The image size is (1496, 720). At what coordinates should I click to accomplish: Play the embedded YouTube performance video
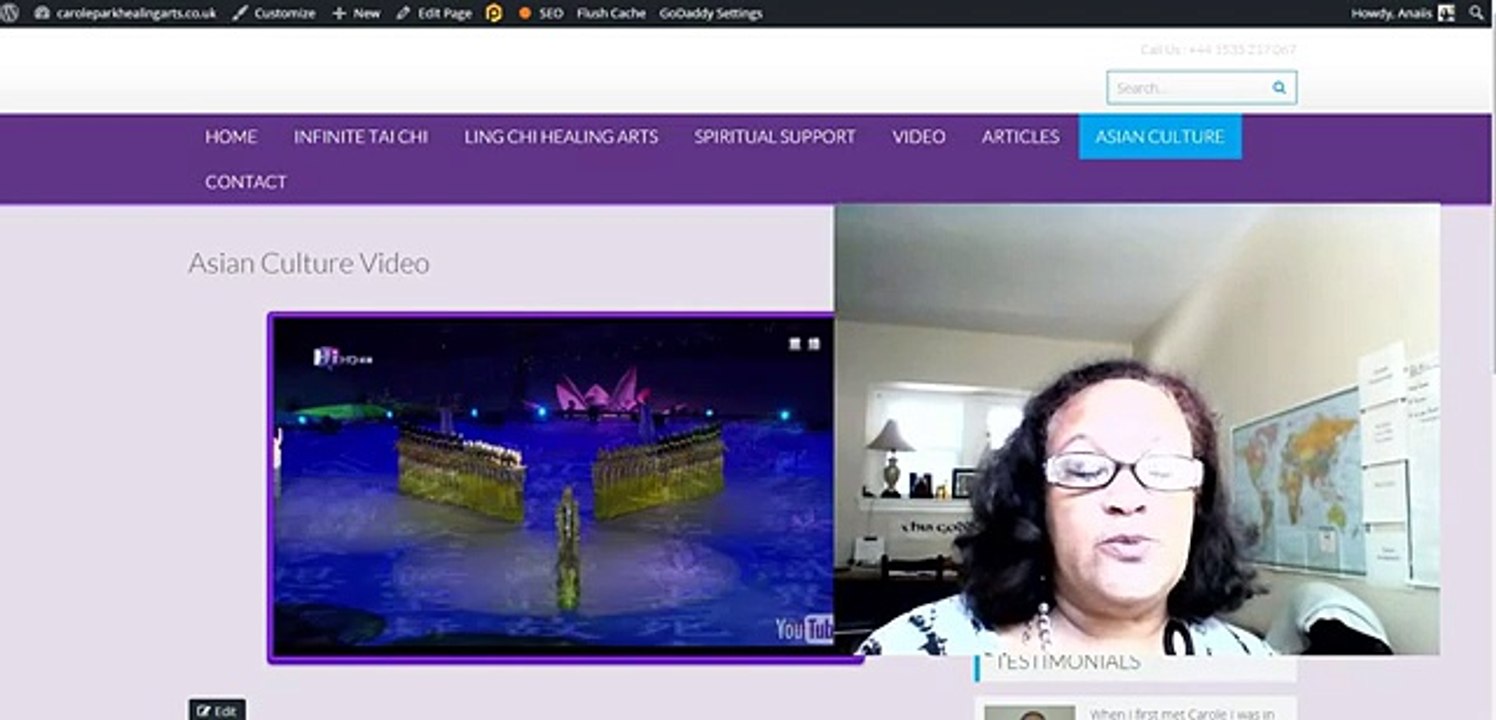coord(554,485)
